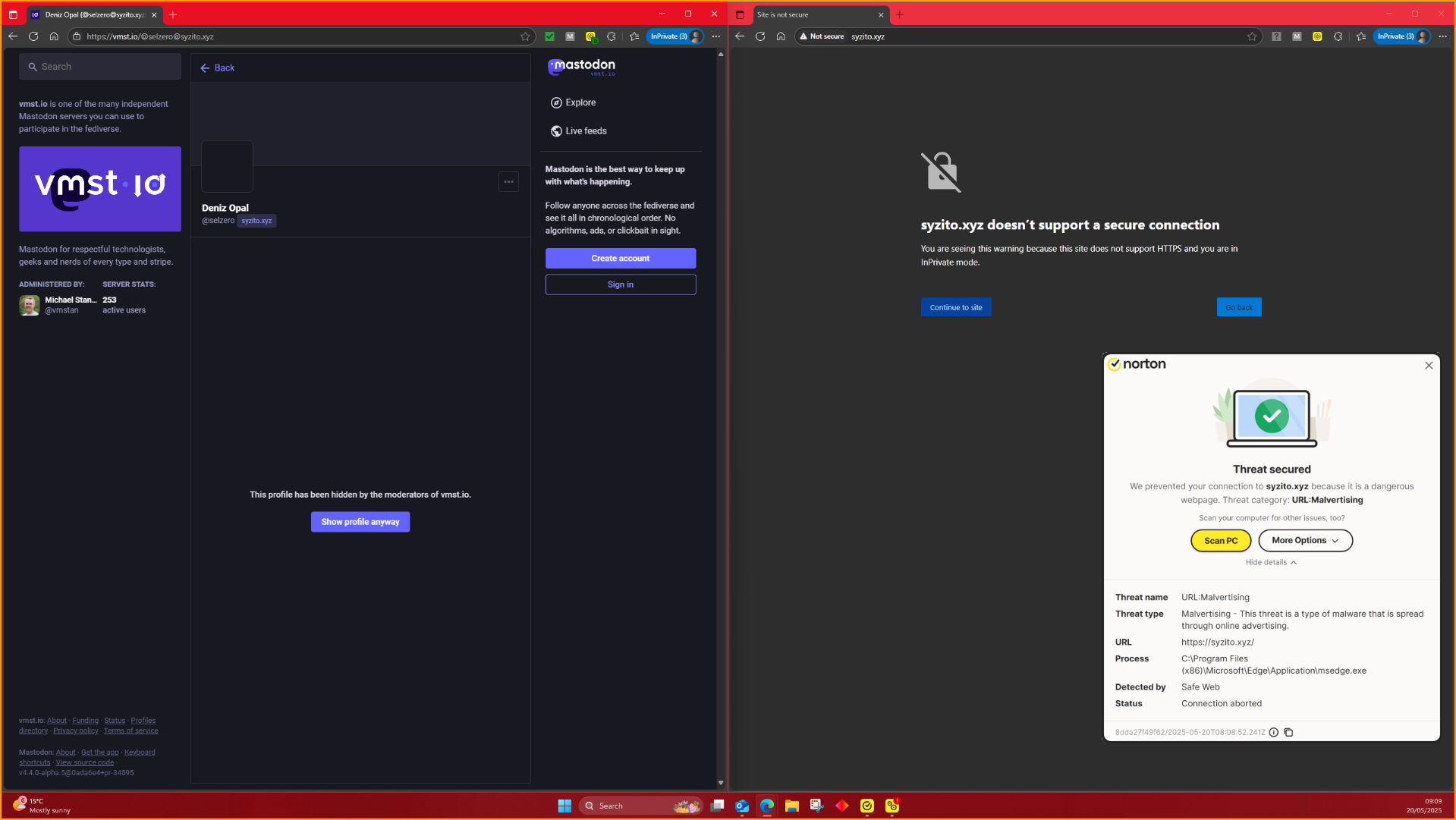Close the Deniz Opal tab
This screenshot has width=1456, height=820.
point(154,14)
